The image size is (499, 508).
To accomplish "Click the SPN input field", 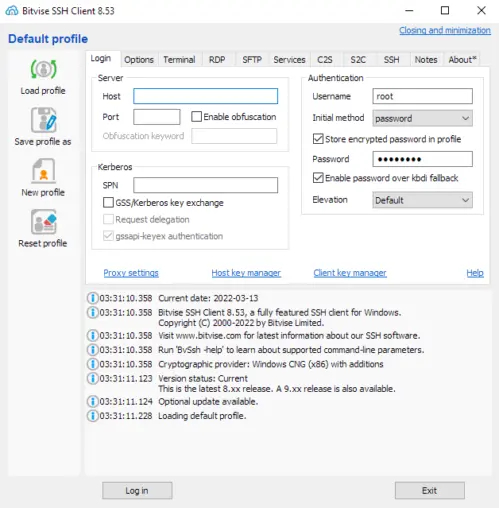I will 206,185.
